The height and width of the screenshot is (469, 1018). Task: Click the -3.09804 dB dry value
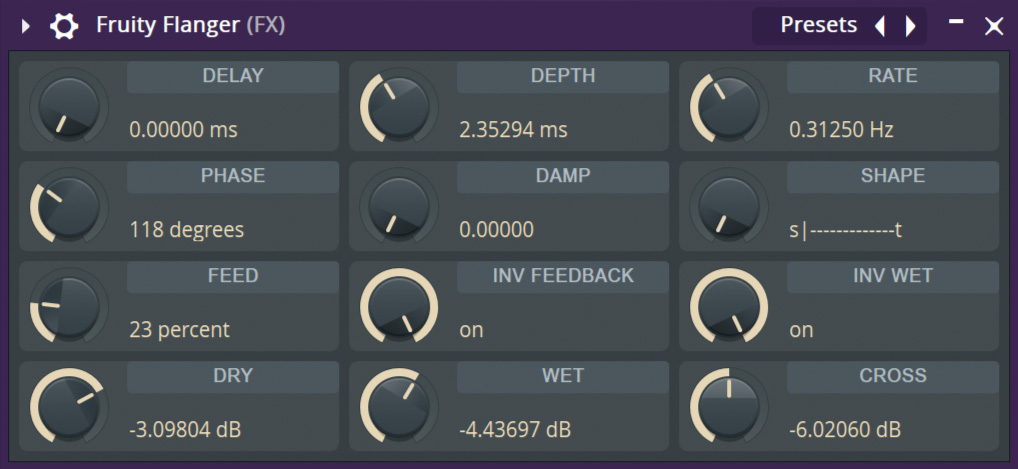coord(185,430)
